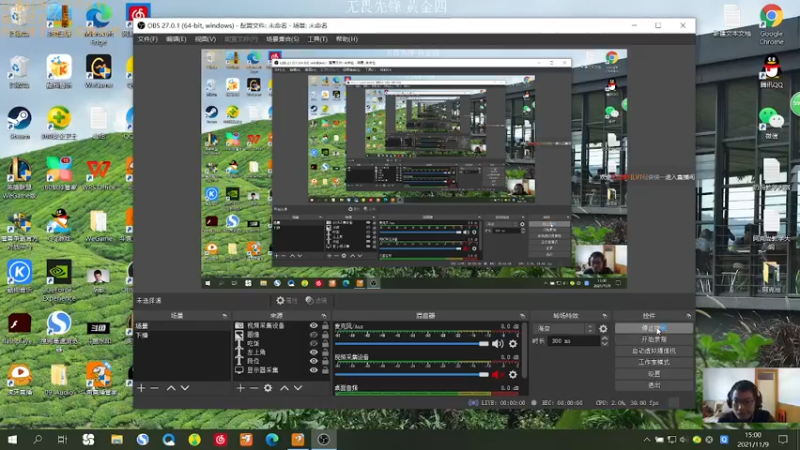Open Steam from the desktop

pos(19,123)
